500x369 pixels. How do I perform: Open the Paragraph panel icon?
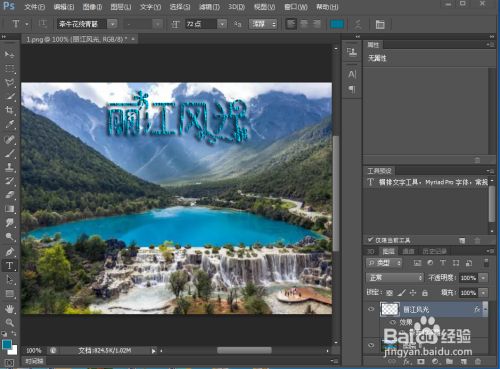(x=352, y=89)
